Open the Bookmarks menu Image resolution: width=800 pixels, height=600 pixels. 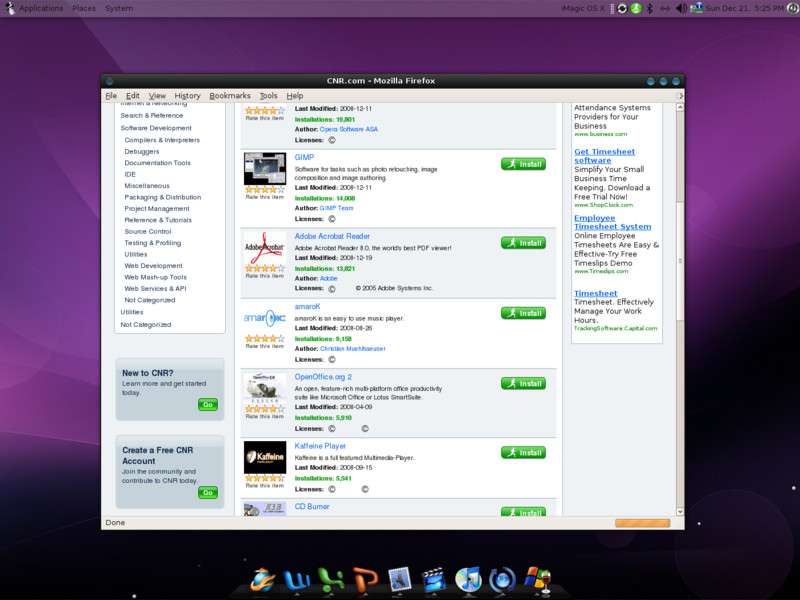pos(230,95)
